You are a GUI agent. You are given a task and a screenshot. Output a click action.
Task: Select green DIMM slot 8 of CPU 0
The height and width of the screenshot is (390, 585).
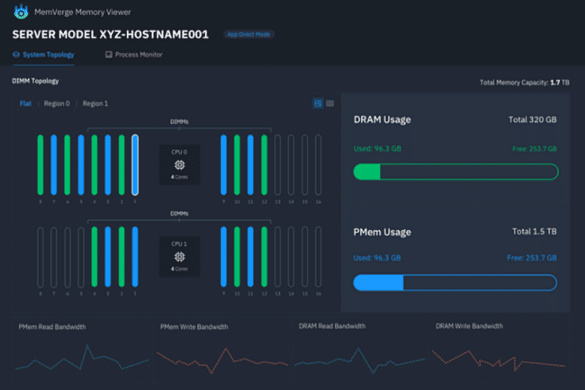(x=40, y=165)
